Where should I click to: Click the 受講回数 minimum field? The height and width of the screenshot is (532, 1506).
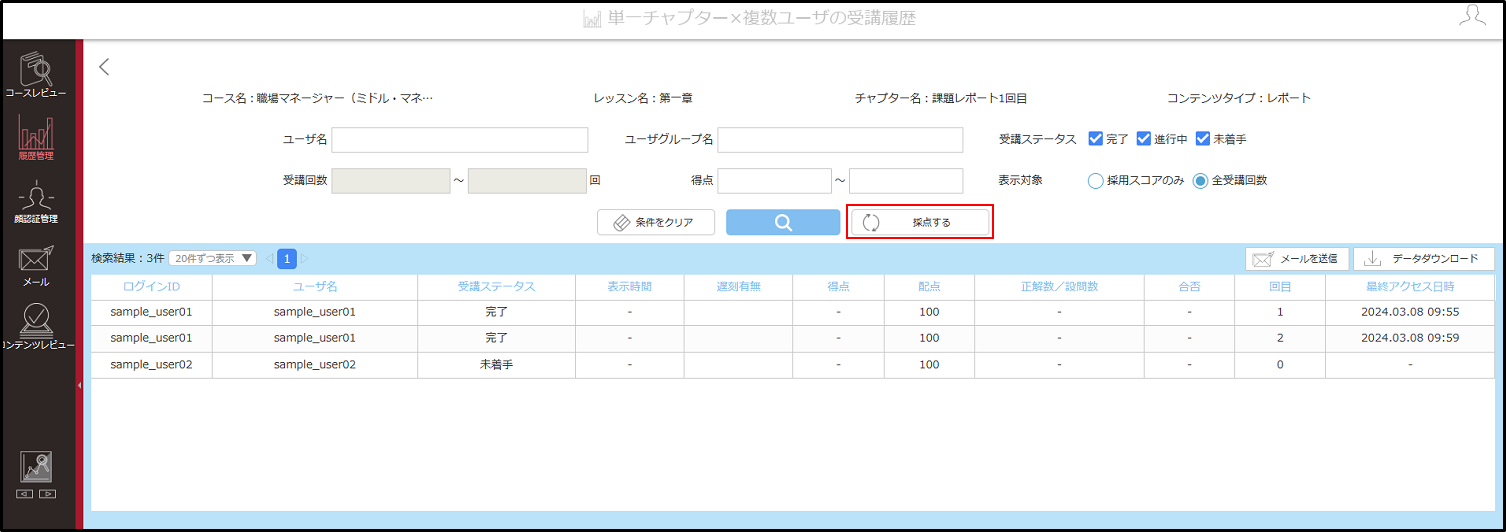coord(391,181)
